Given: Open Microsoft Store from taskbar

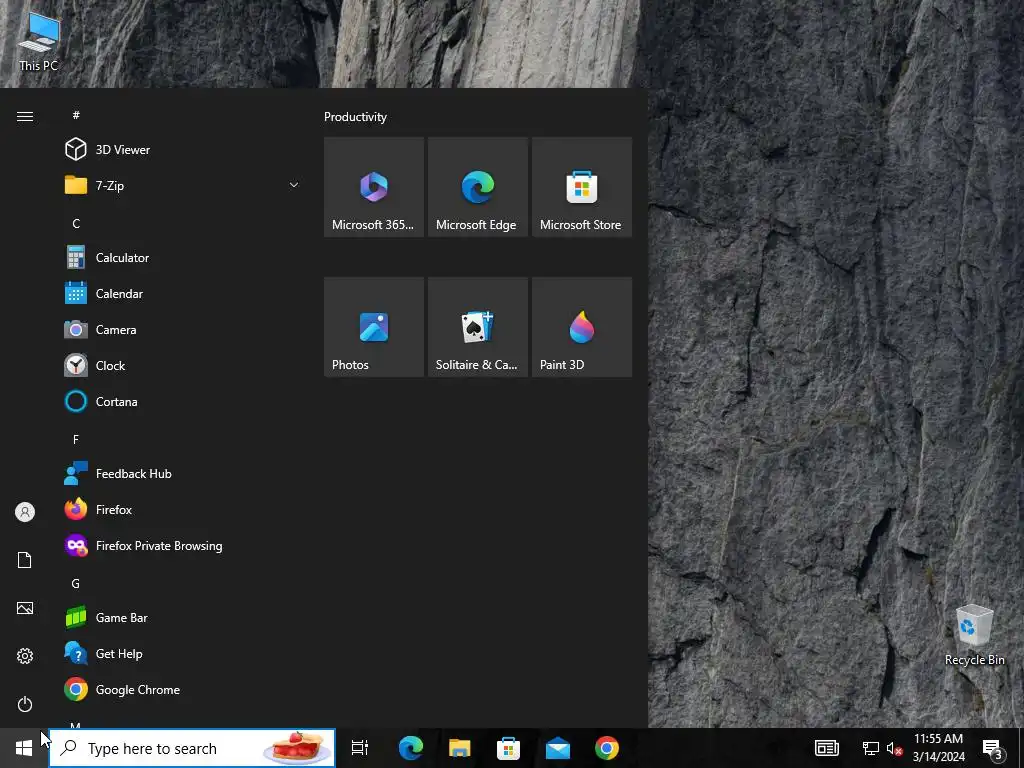Looking at the screenshot, I should pyautogui.click(x=508, y=748).
